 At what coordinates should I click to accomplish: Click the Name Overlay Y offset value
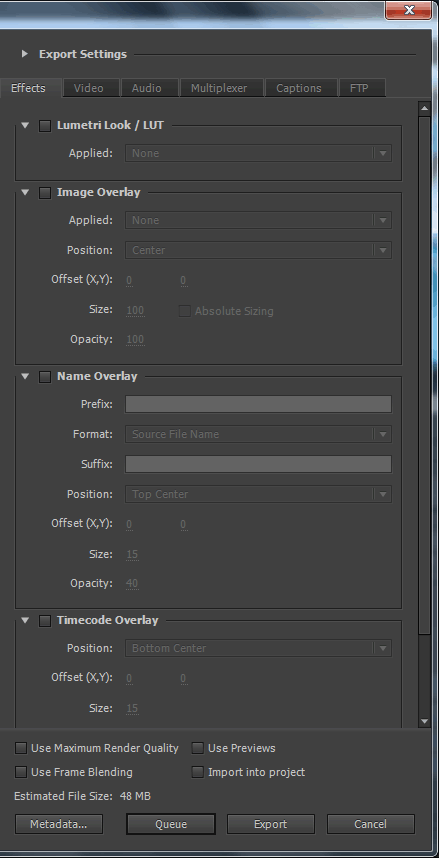pyautogui.click(x=183, y=524)
